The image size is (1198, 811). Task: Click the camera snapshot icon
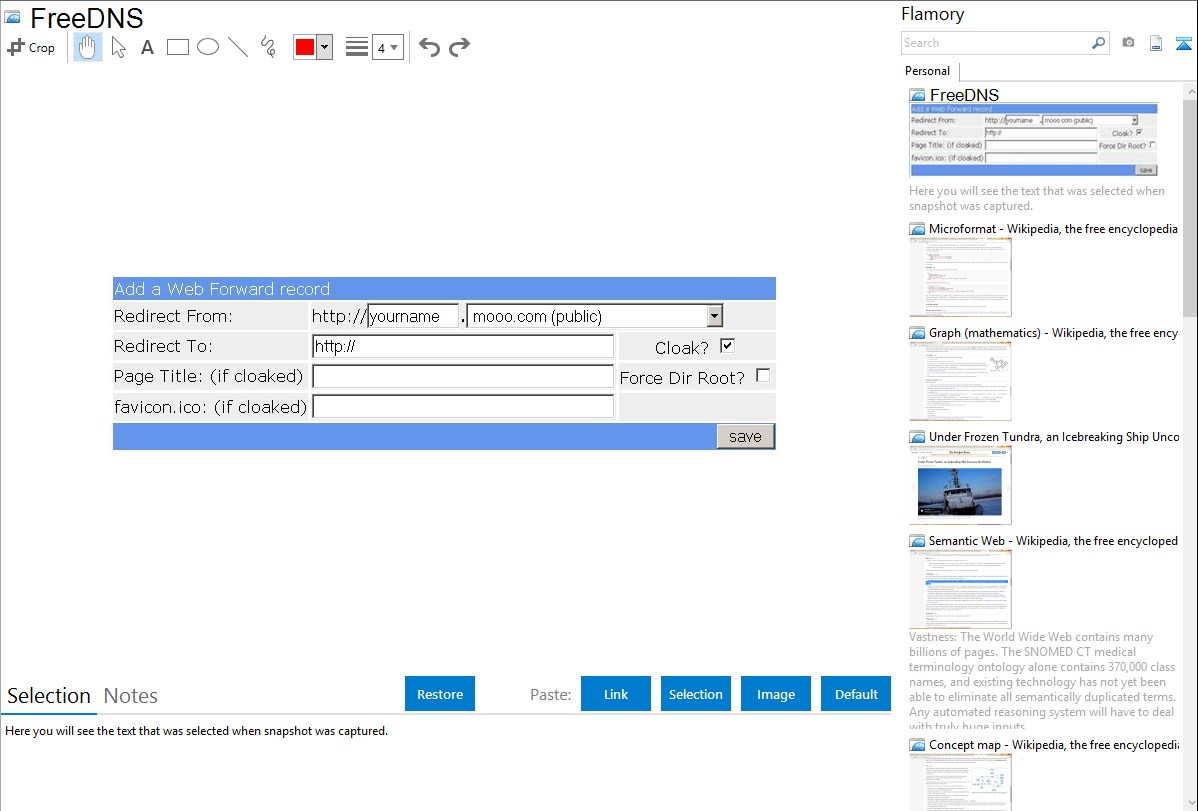tap(1128, 43)
